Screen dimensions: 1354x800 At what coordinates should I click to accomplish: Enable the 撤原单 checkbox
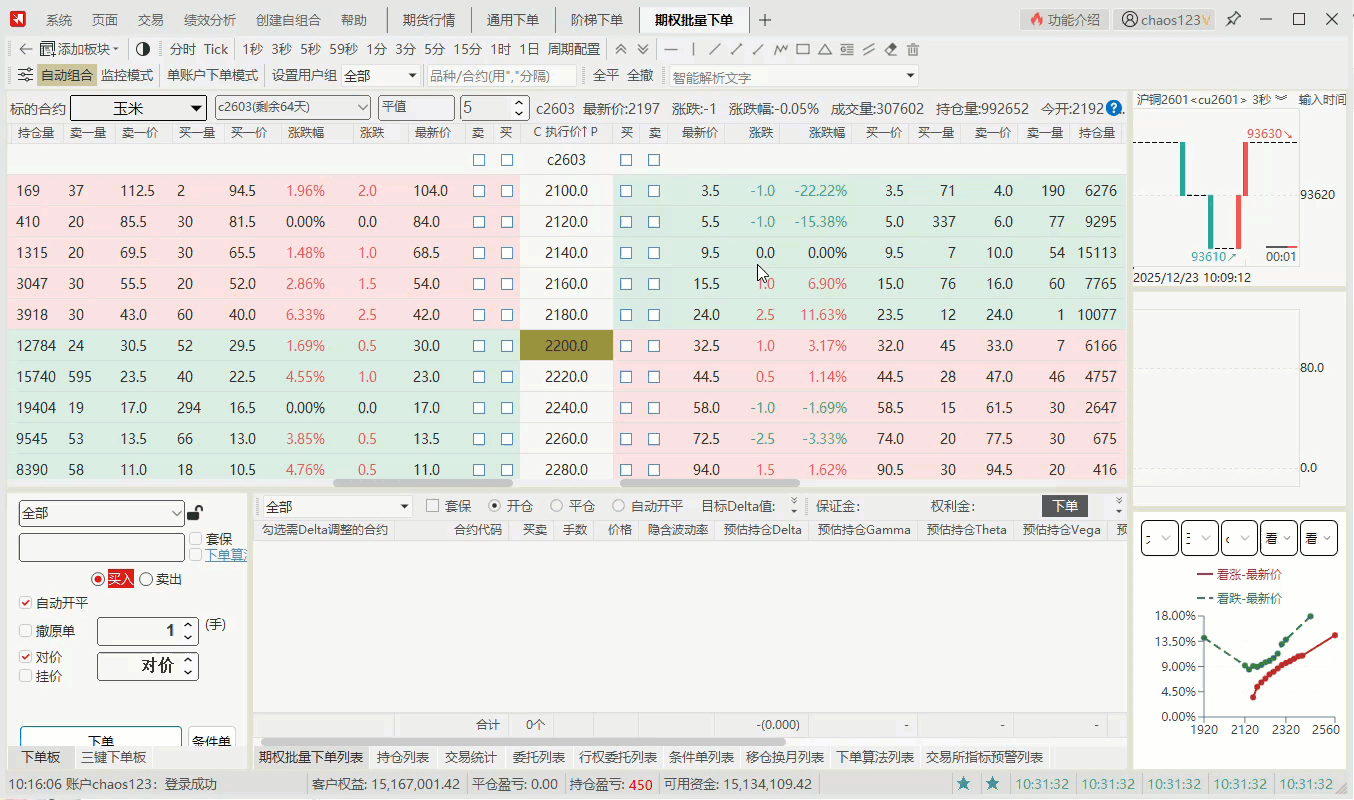tap(26, 631)
